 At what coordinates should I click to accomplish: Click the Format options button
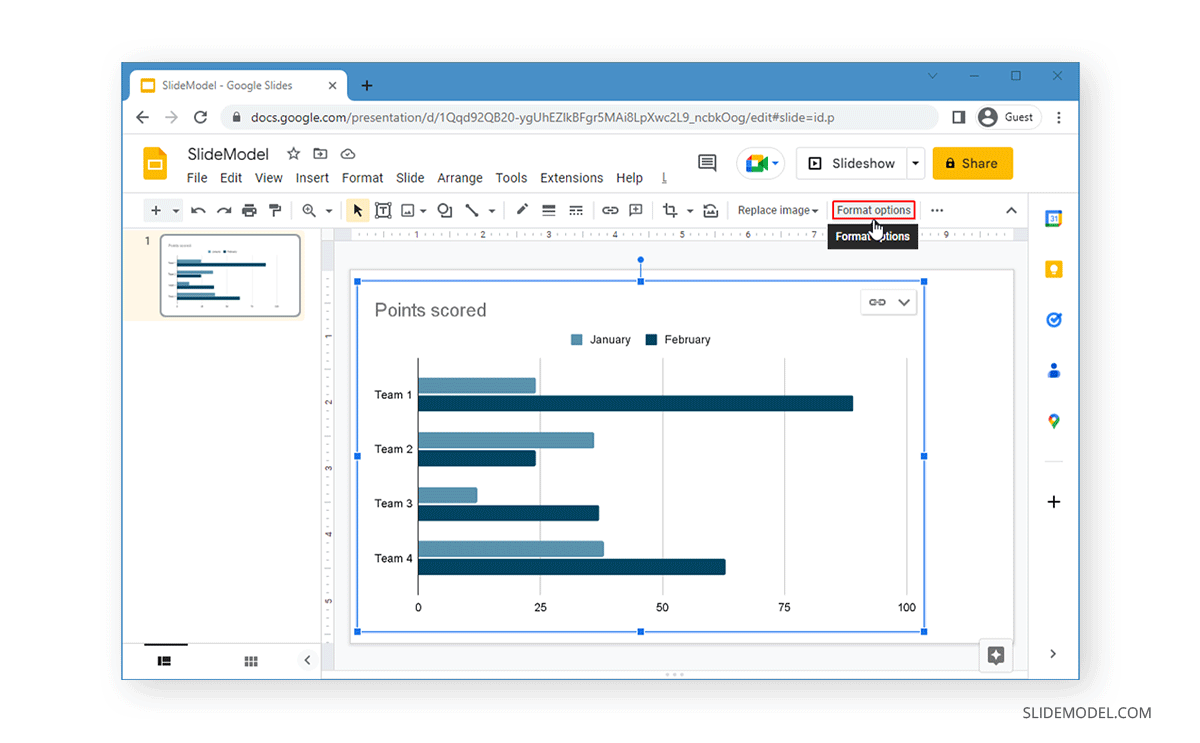(x=874, y=210)
